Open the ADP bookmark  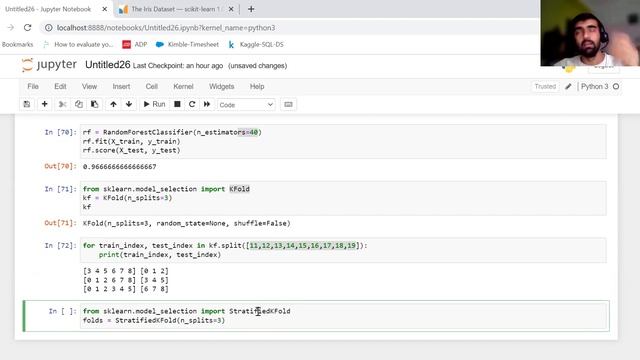click(135, 44)
